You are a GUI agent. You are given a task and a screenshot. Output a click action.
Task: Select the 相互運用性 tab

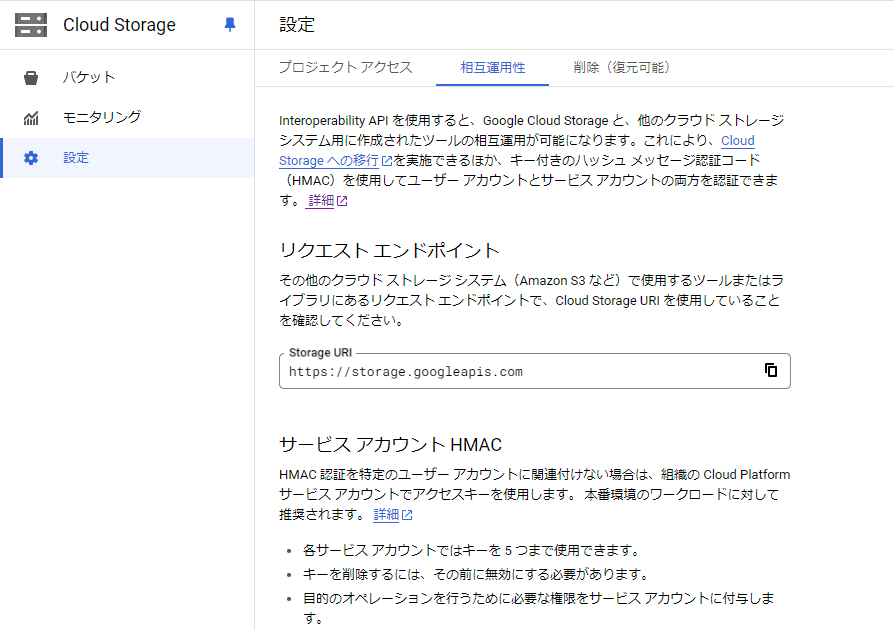point(493,67)
